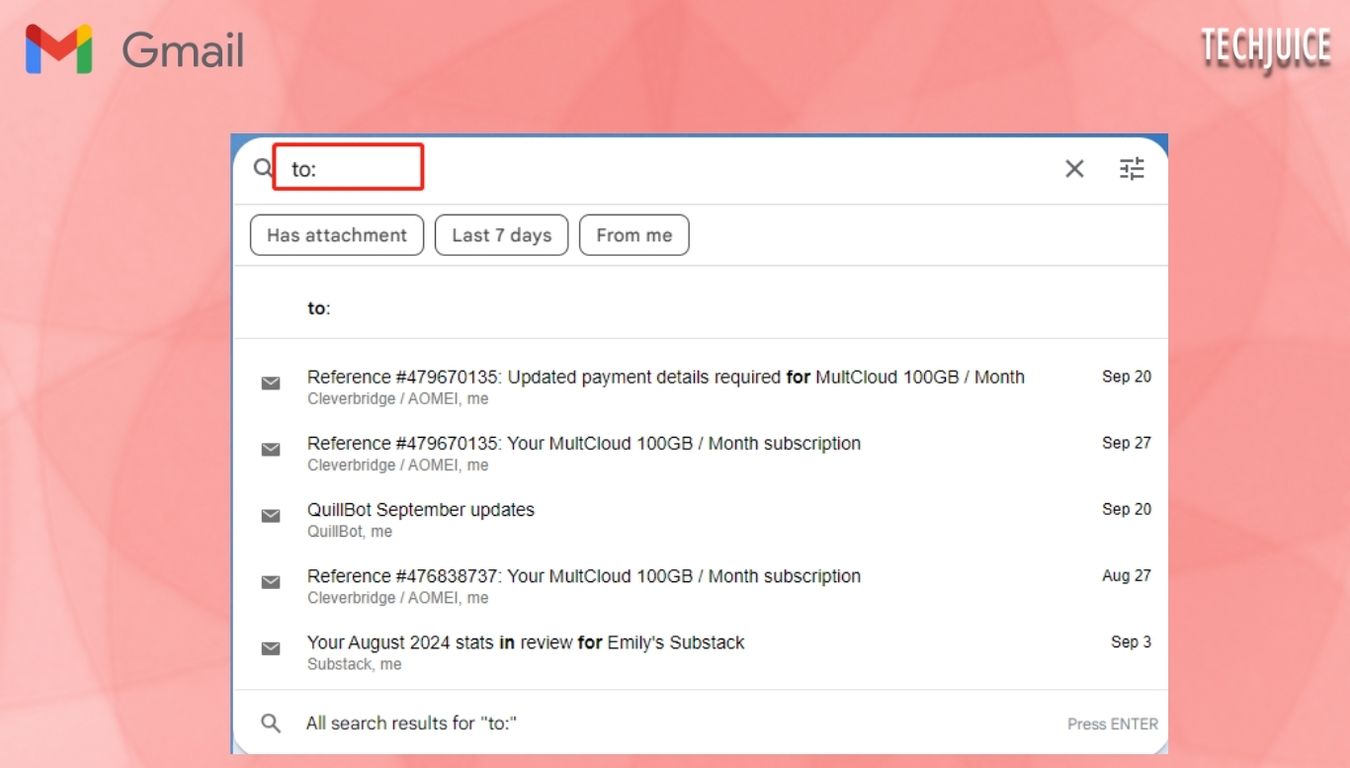Open the QuillBot September updates email
This screenshot has width=1350, height=768.
pos(420,509)
